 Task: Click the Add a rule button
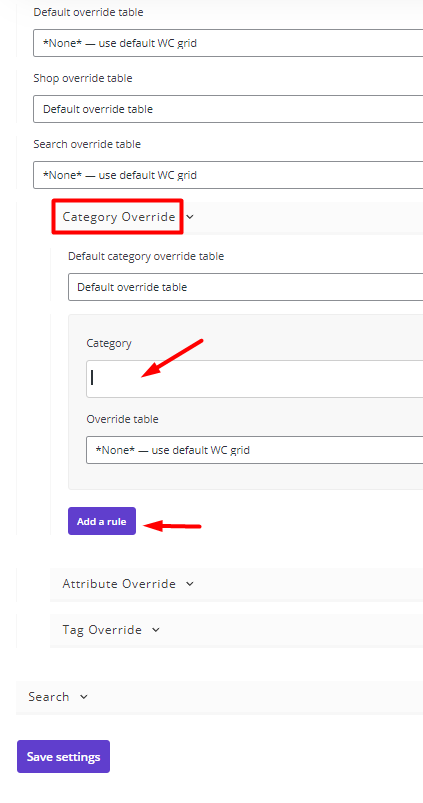click(x=102, y=521)
